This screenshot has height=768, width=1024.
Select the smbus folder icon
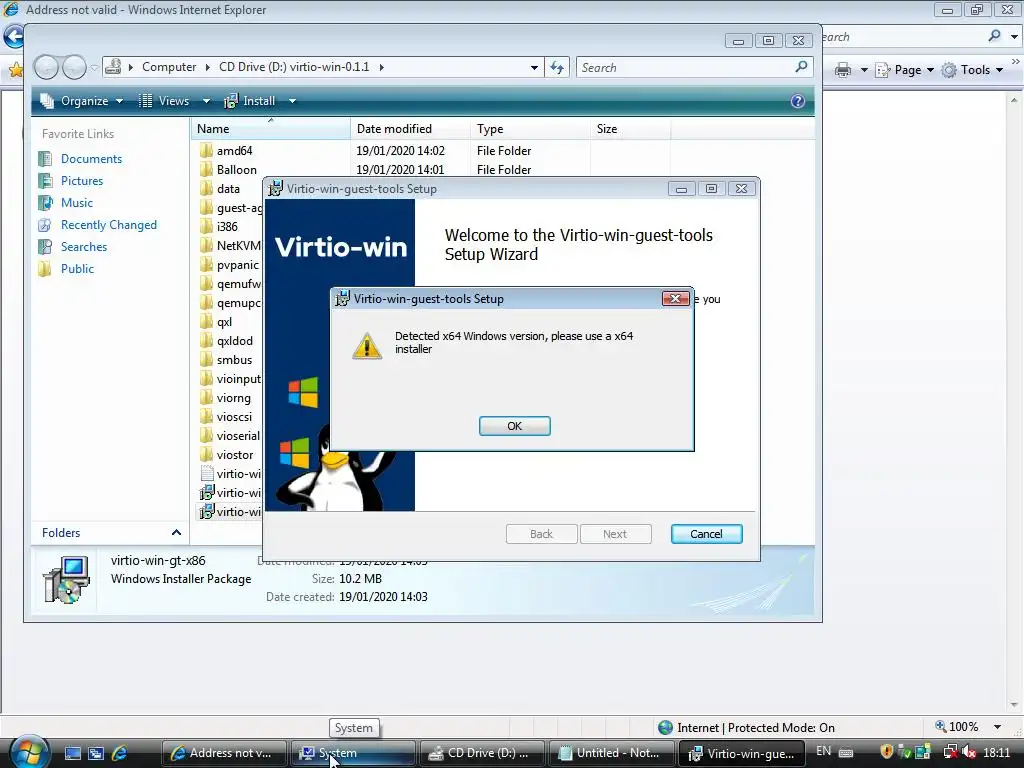click(206, 360)
